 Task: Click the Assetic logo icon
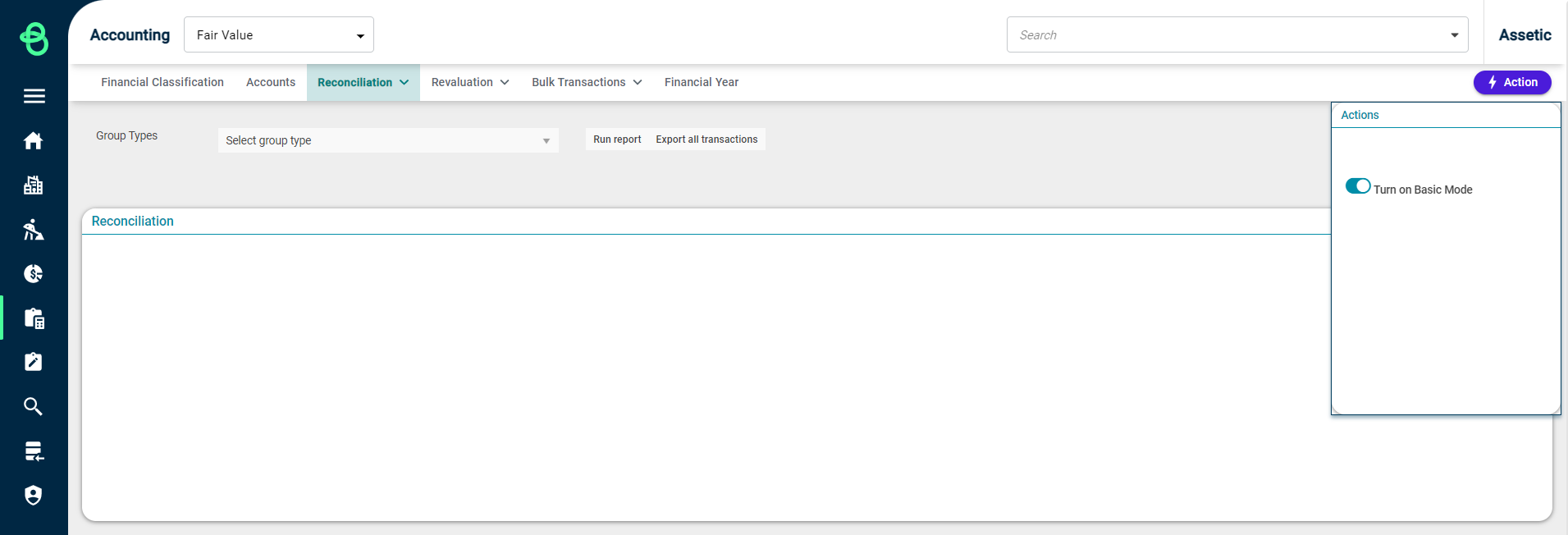[34, 38]
